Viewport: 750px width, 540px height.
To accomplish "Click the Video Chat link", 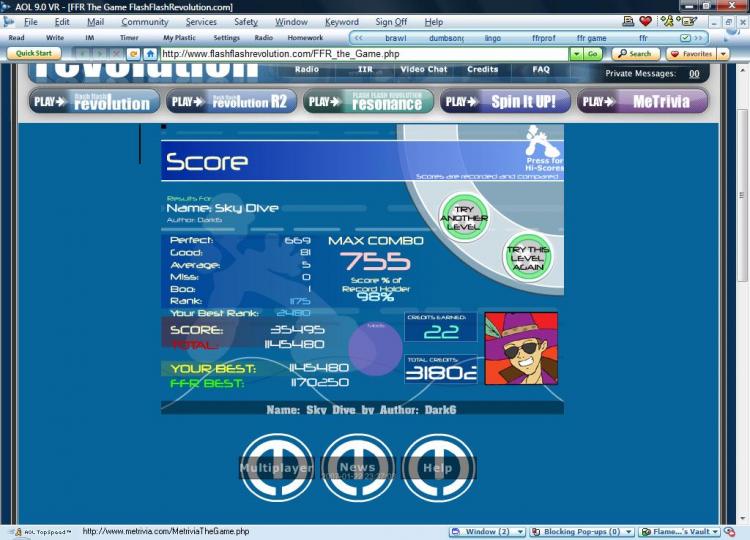I will (424, 69).
